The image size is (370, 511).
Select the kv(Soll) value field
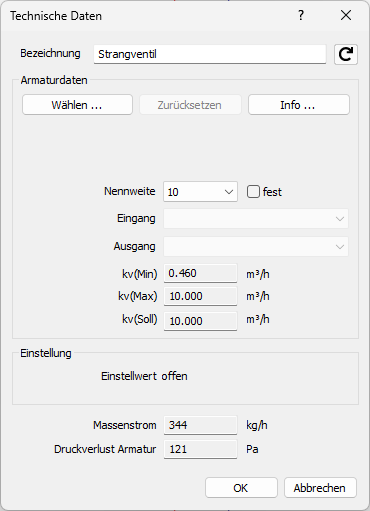tap(200, 321)
